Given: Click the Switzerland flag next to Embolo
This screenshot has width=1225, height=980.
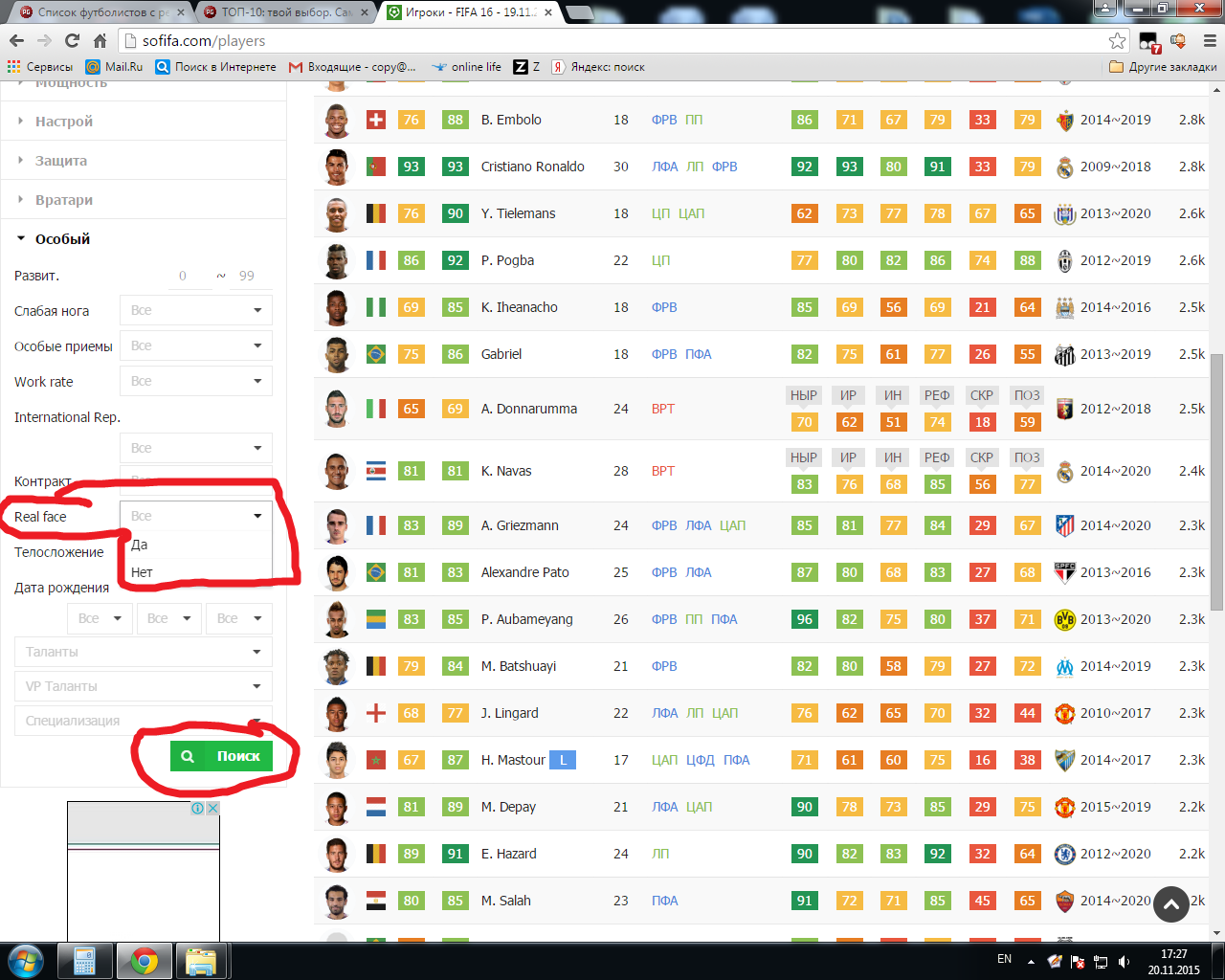Looking at the screenshot, I should [x=376, y=120].
